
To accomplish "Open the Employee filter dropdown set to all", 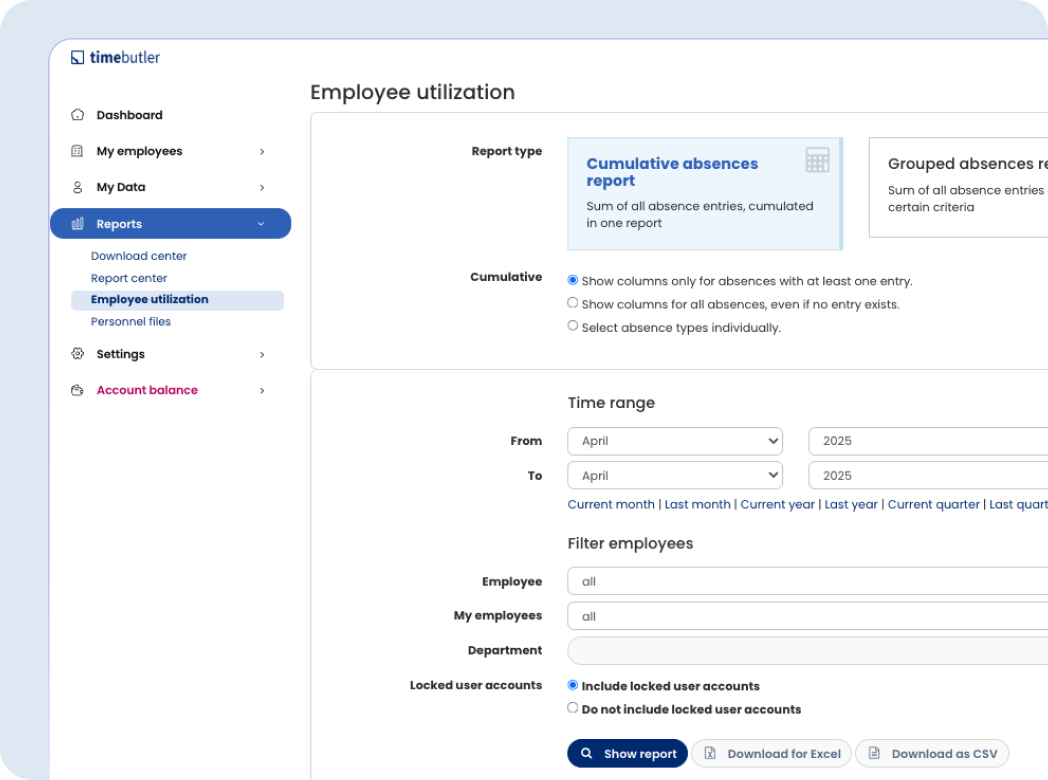I will click(800, 581).
